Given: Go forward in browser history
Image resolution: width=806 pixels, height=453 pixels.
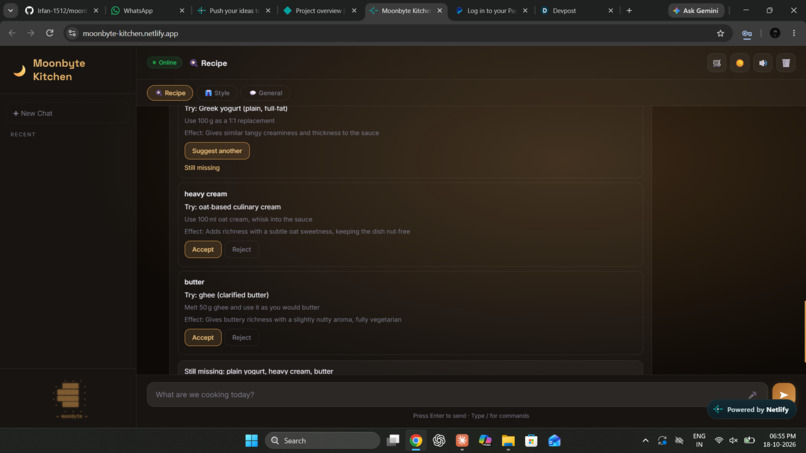Looking at the screenshot, I should pos(31,33).
